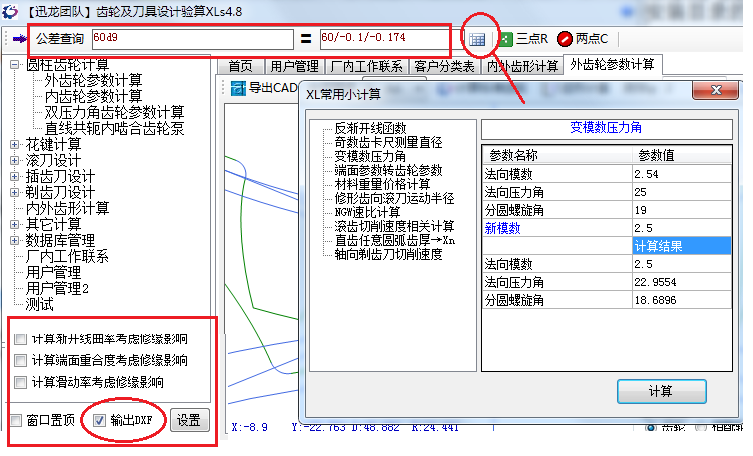Viewport: 753px width, 456px height.
Task: Switch to the 内外齿形计算 tab
Action: click(522, 66)
